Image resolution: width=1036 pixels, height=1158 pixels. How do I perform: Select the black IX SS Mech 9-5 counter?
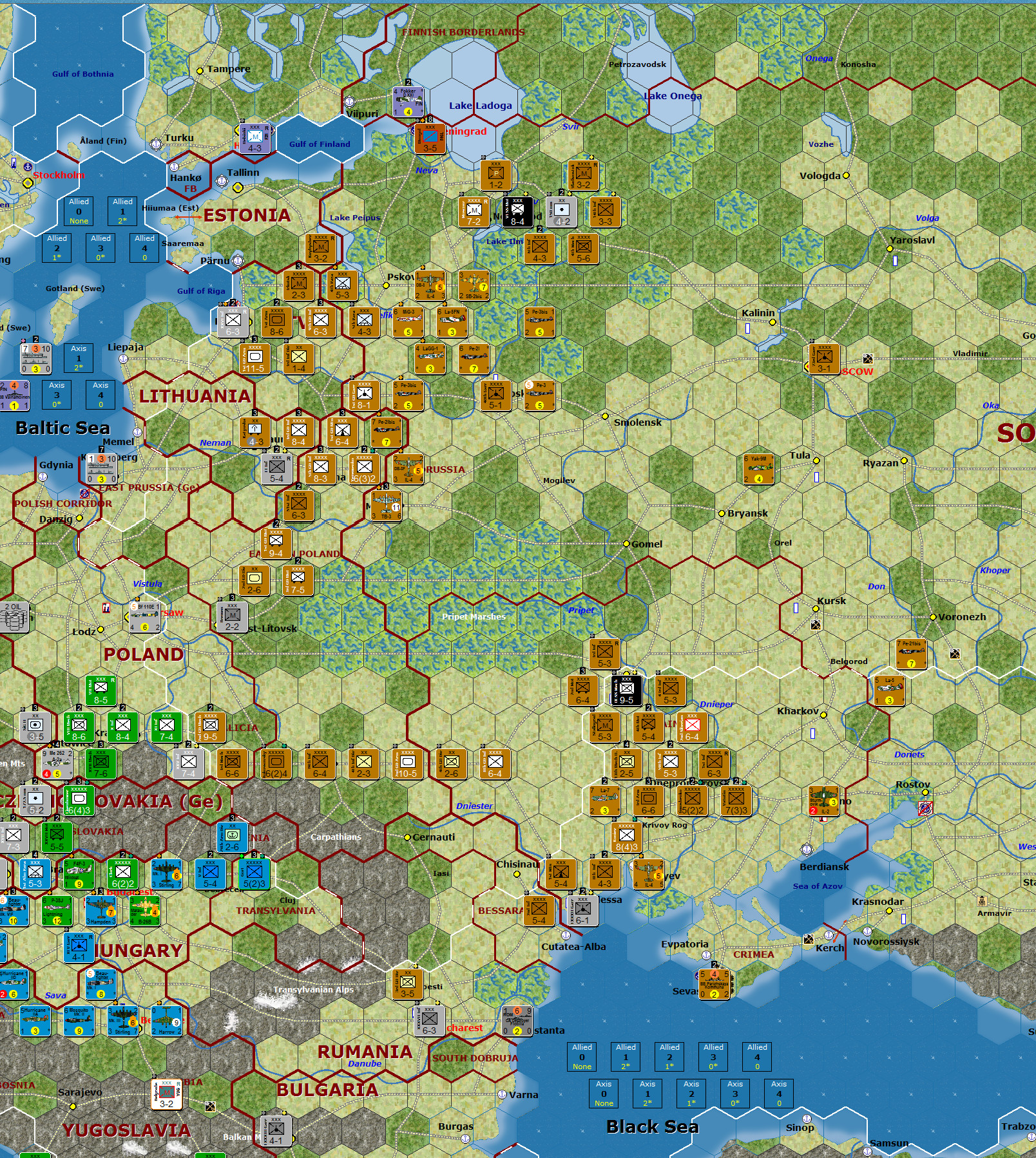(626, 690)
